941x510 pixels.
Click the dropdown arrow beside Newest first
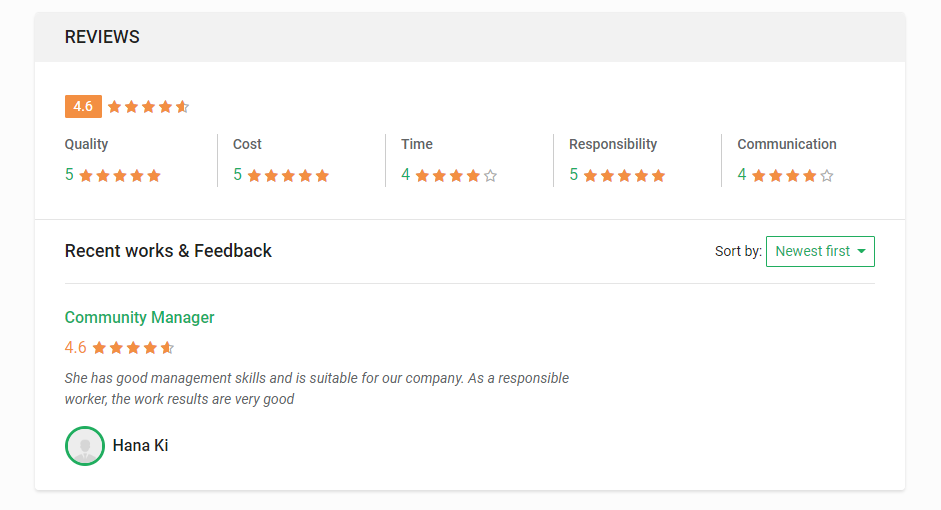pos(861,252)
